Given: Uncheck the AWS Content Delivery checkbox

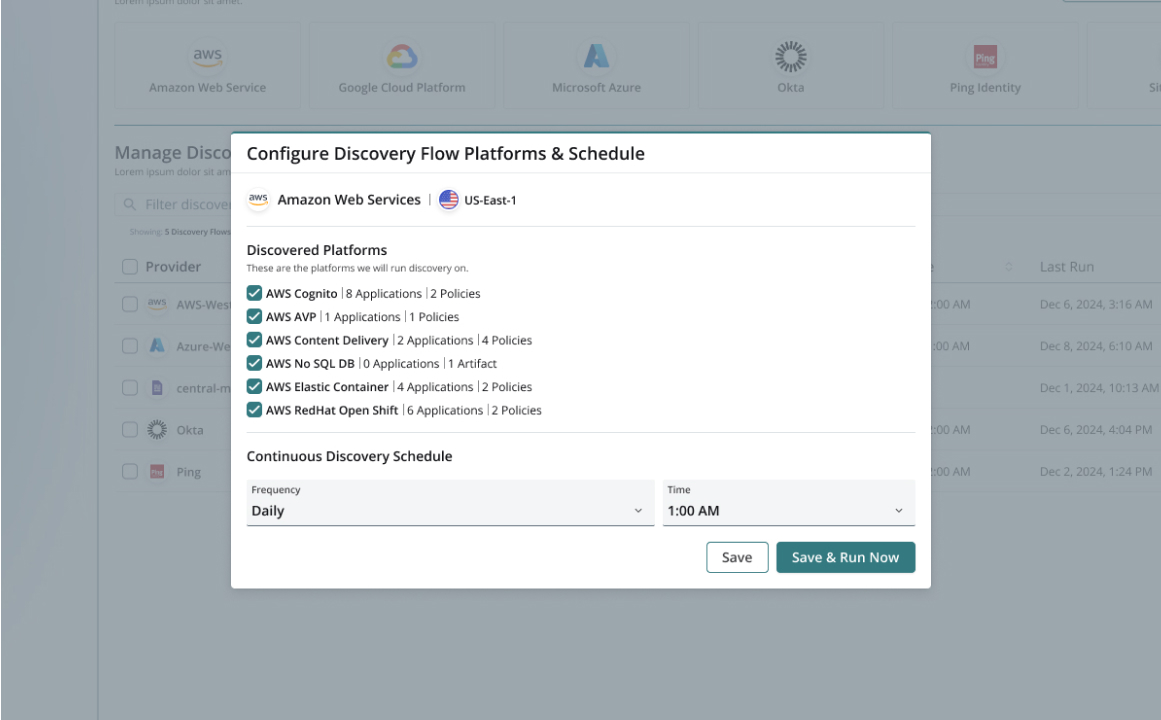Looking at the screenshot, I should coord(254,339).
